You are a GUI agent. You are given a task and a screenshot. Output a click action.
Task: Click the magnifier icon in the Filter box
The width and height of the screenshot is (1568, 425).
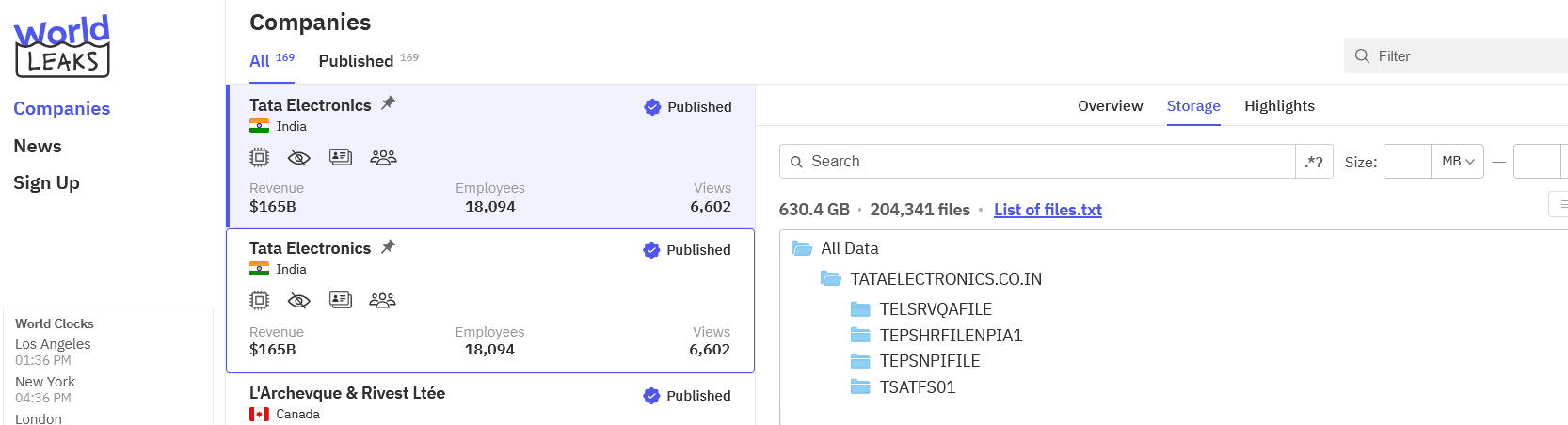click(x=1362, y=56)
